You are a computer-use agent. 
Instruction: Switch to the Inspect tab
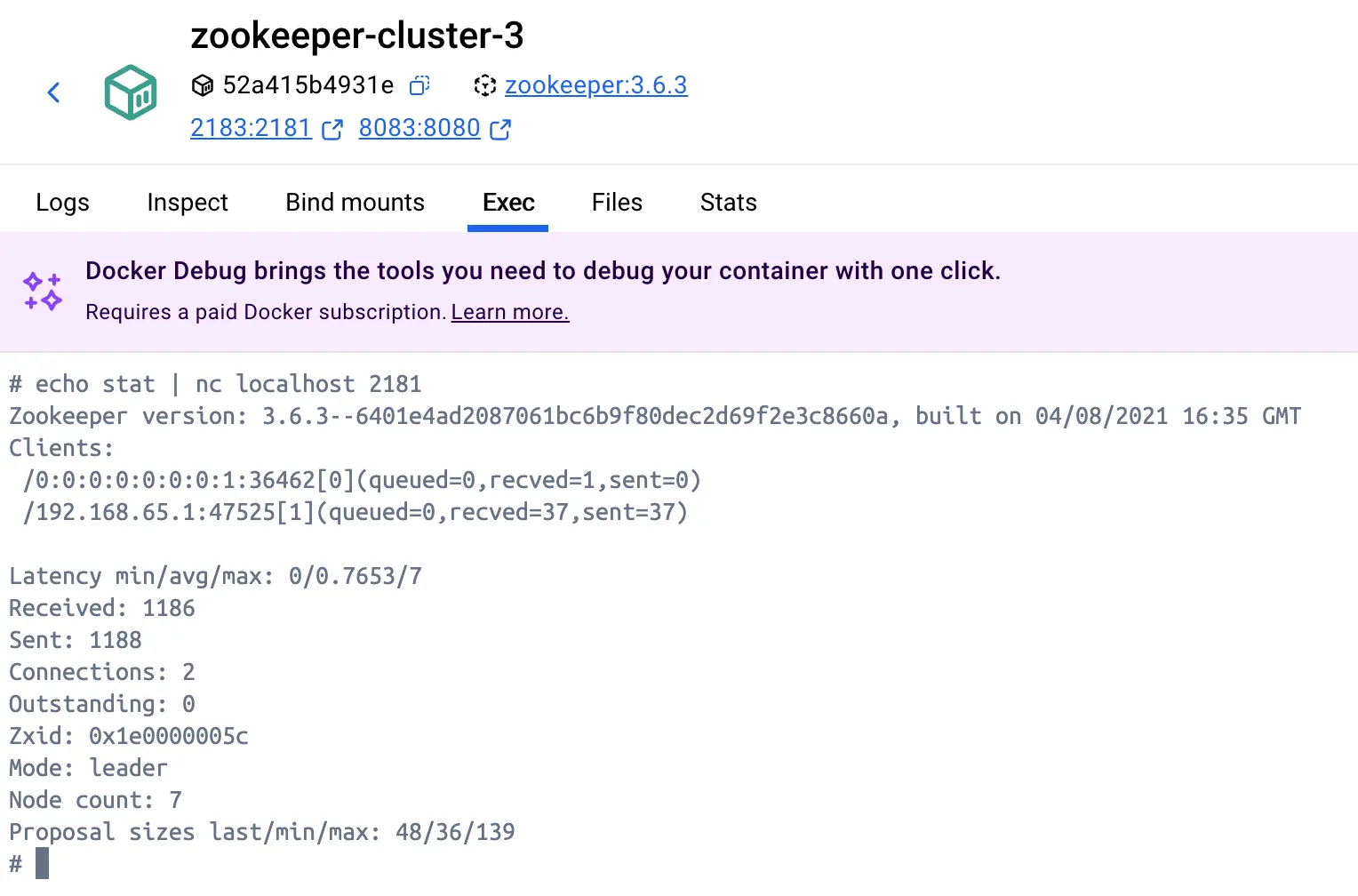point(188,203)
